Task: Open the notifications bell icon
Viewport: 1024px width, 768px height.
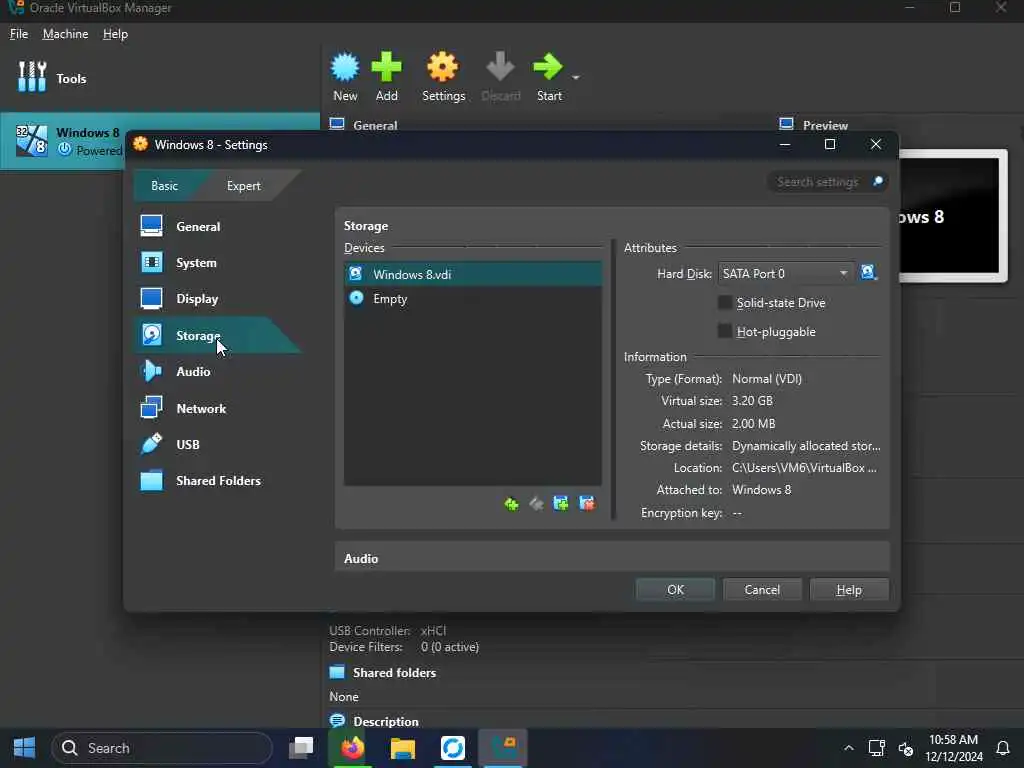Action: 1002,748
